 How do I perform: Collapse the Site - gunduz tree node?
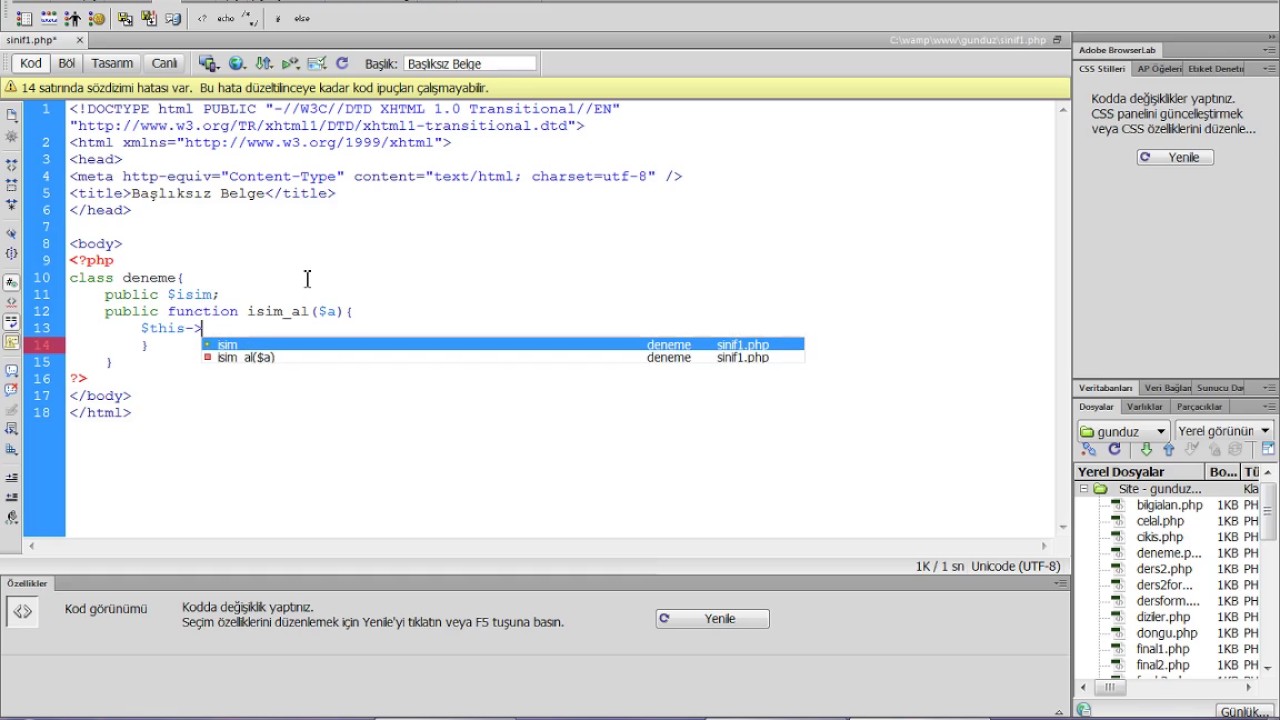point(1083,489)
